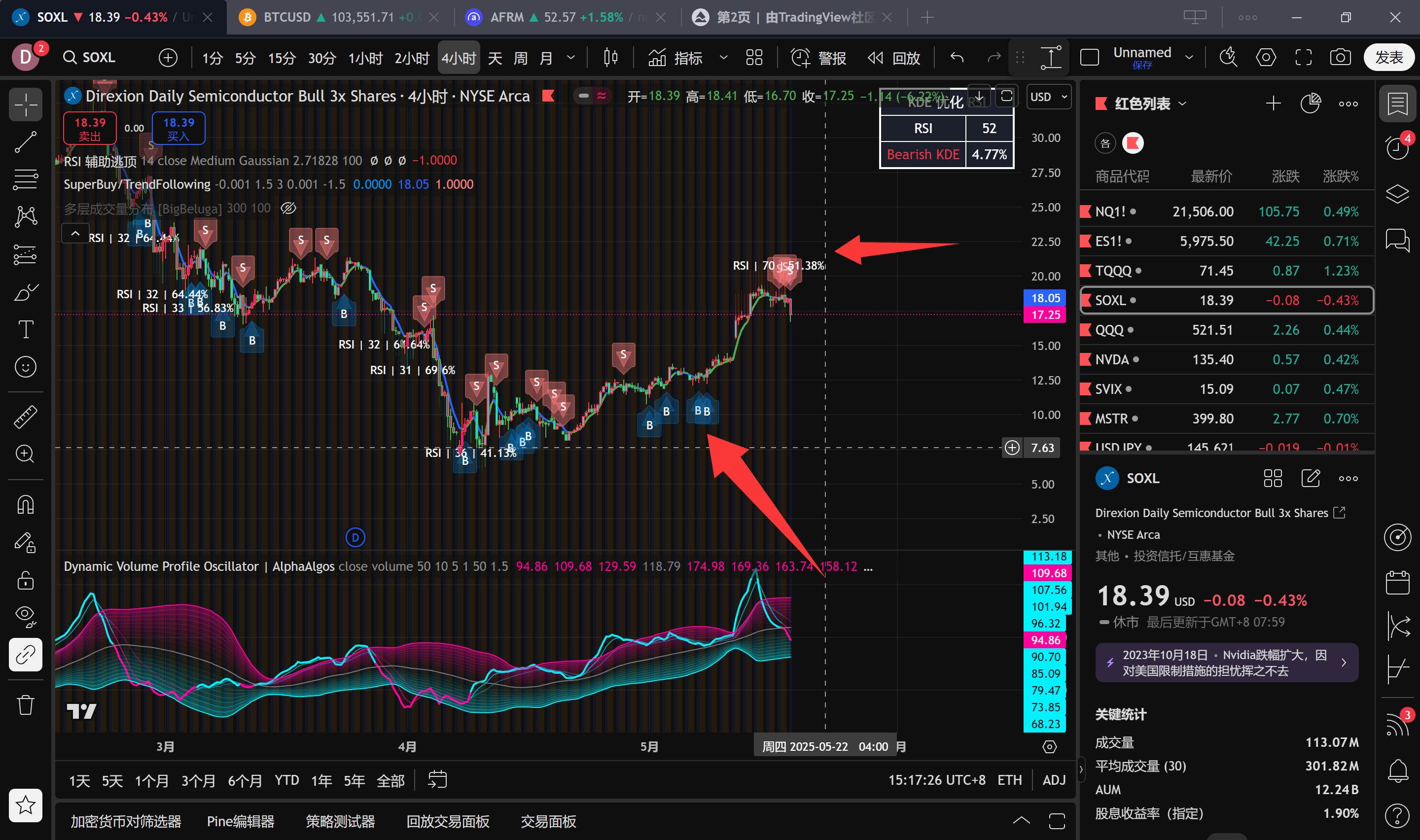The height and width of the screenshot is (840, 1420).
Task: Toggle stay in drawing mode
Action: 26,542
